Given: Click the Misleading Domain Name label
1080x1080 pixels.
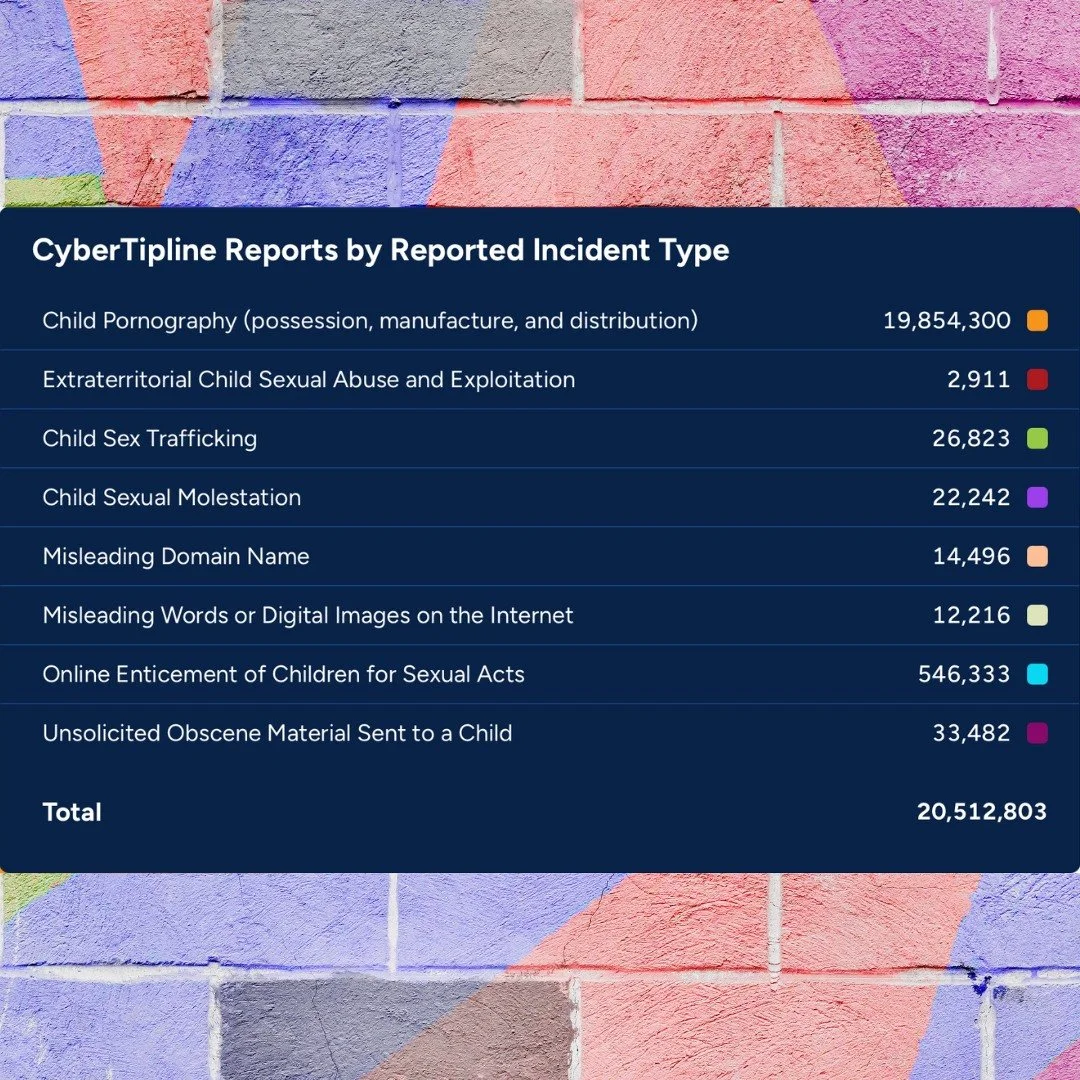Looking at the screenshot, I should [x=176, y=556].
